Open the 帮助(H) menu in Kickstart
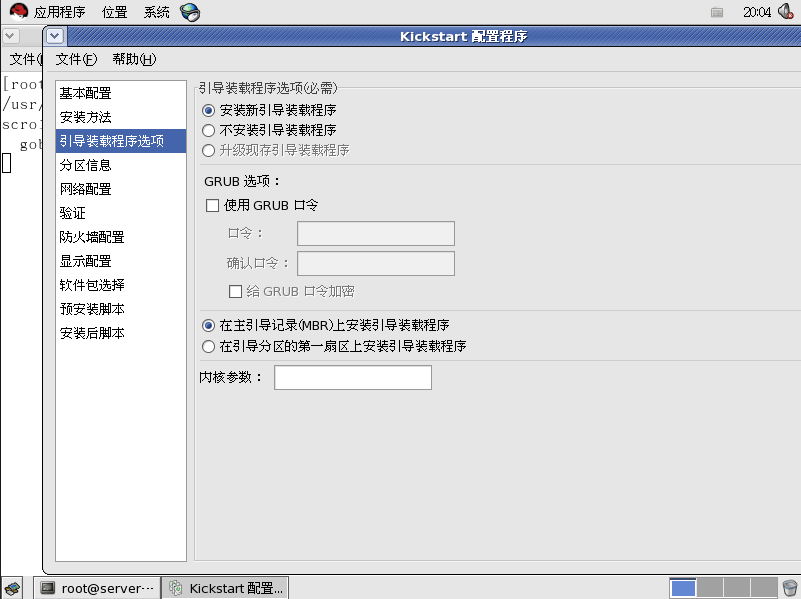 tap(134, 59)
